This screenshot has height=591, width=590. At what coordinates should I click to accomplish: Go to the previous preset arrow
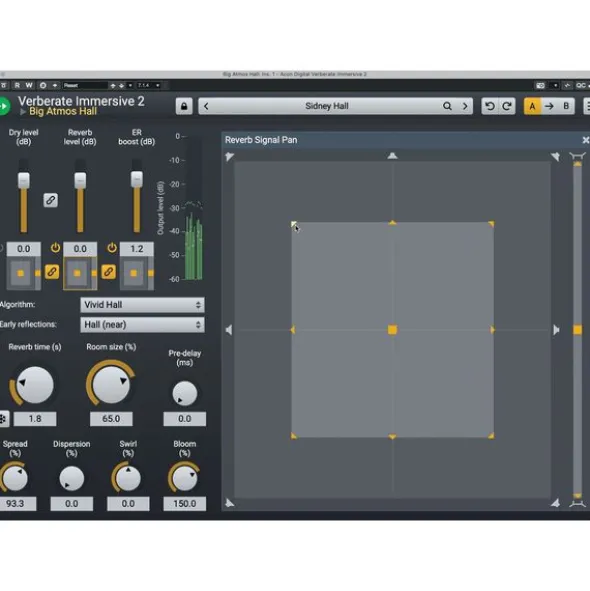point(206,106)
